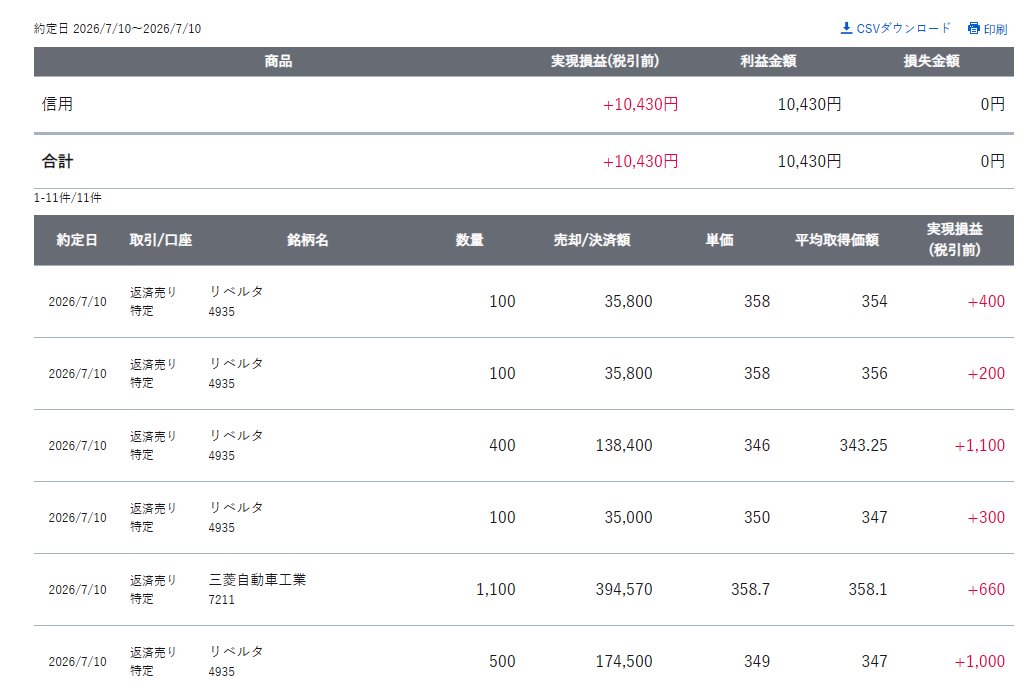Click the 349 unit price
The image size is (1031, 695).
(757, 661)
